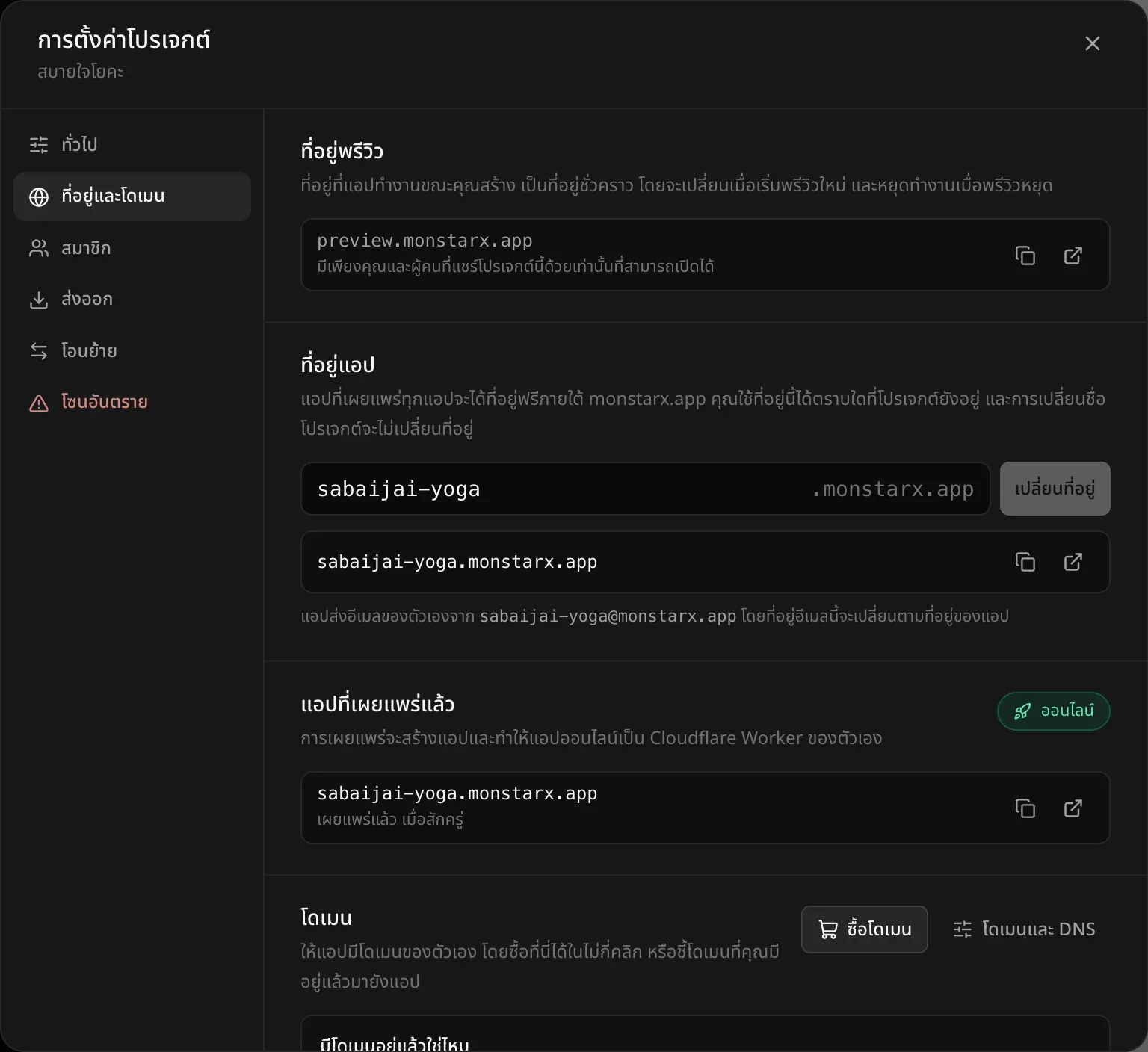Click the ที่อยู่พรีวิว heading
Viewport: 1148px width, 1052px height.
342,151
